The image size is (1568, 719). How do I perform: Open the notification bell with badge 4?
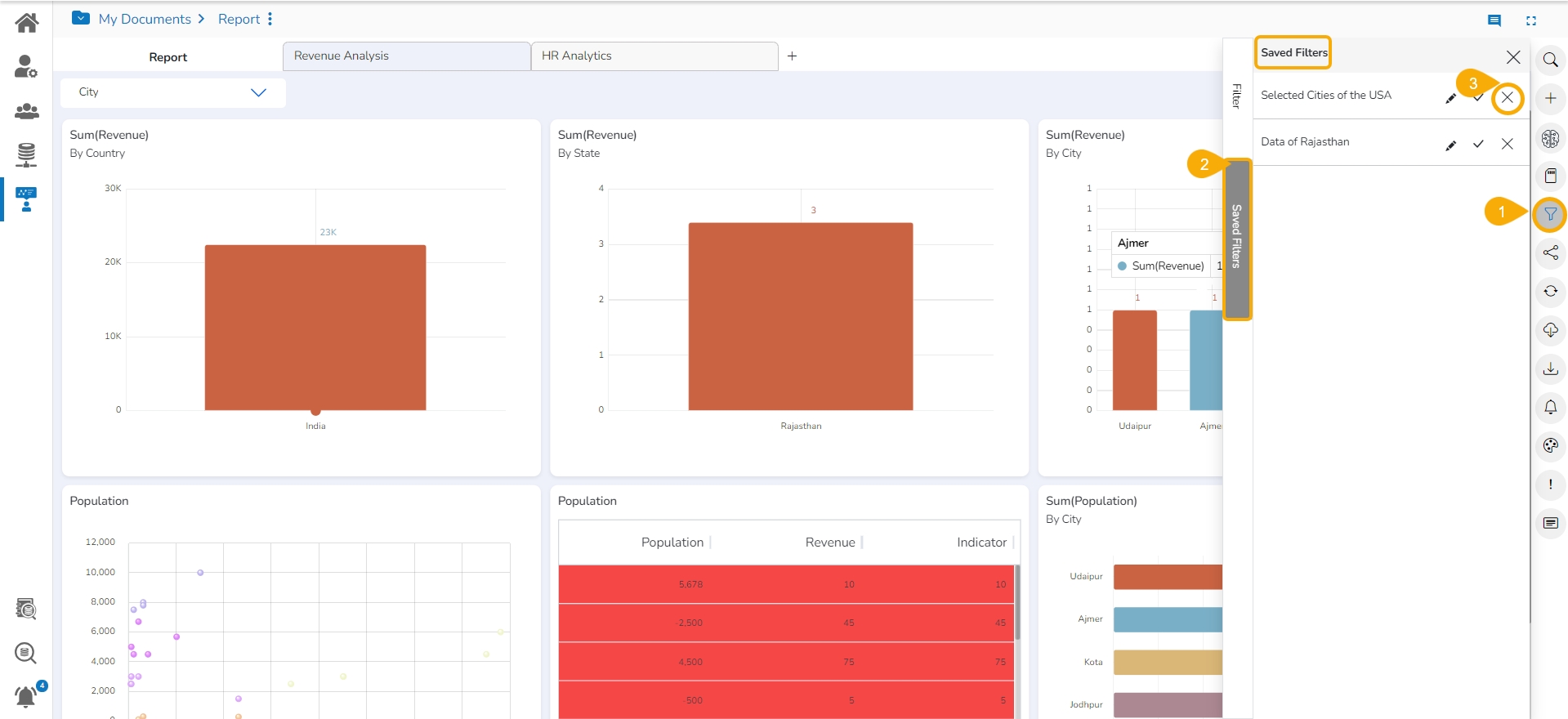tap(26, 696)
